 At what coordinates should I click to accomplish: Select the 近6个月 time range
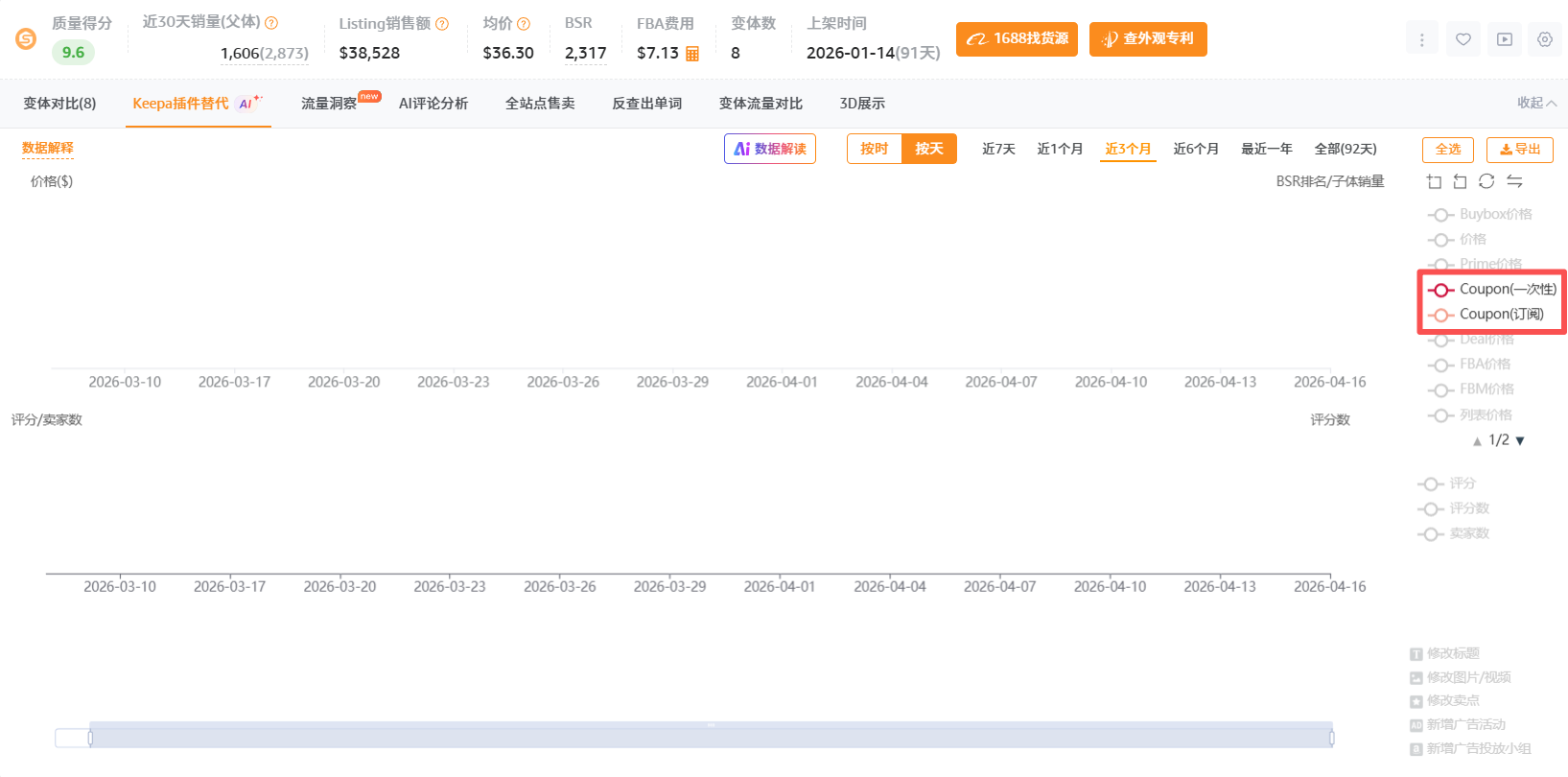pos(1195,149)
